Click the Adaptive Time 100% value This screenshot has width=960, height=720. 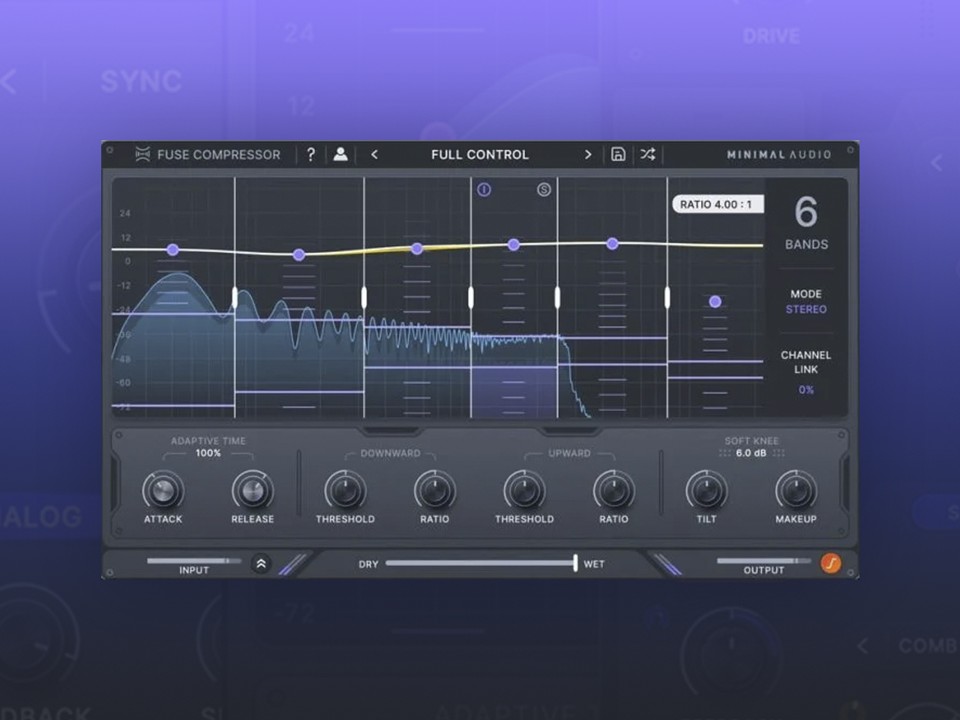coord(208,454)
